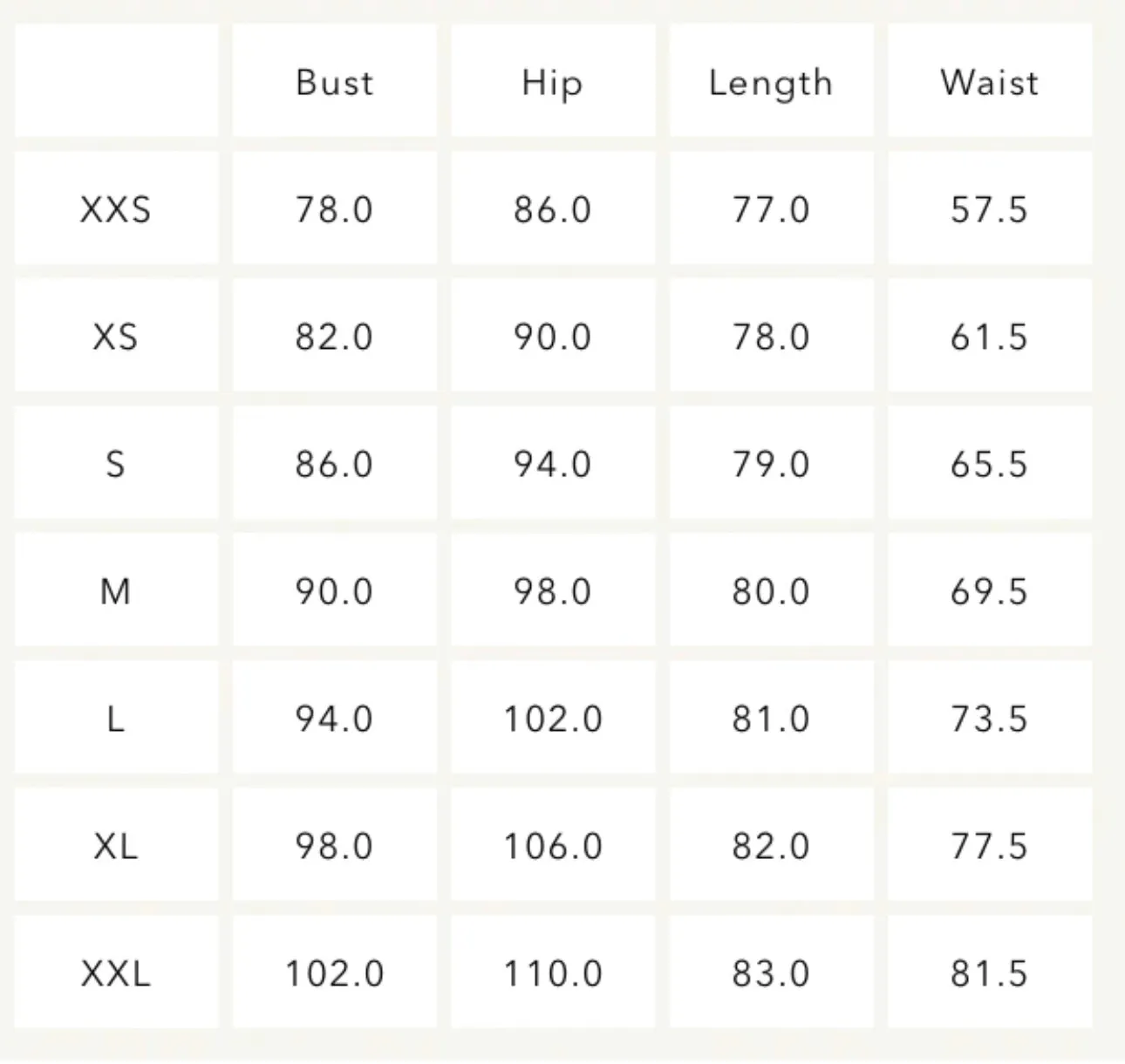Click the XL waist value 77.5
The height and width of the screenshot is (1064, 1125).
tap(990, 846)
